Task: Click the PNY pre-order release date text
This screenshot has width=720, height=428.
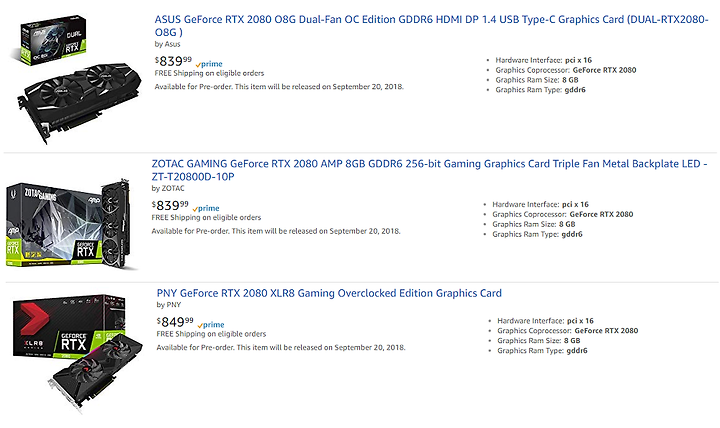Action: [x=281, y=347]
